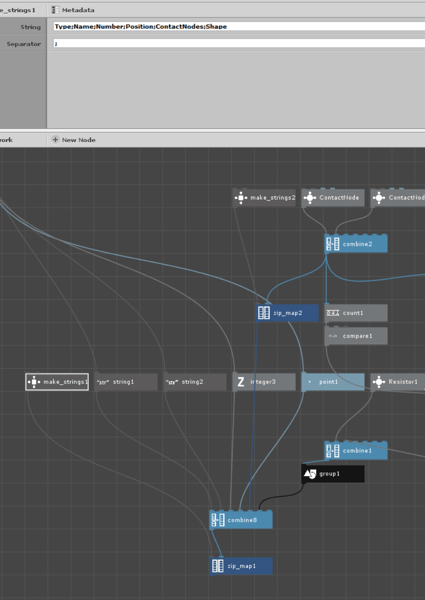The image size is (425, 600).
Task: Click the string2 node
Action: (195, 382)
